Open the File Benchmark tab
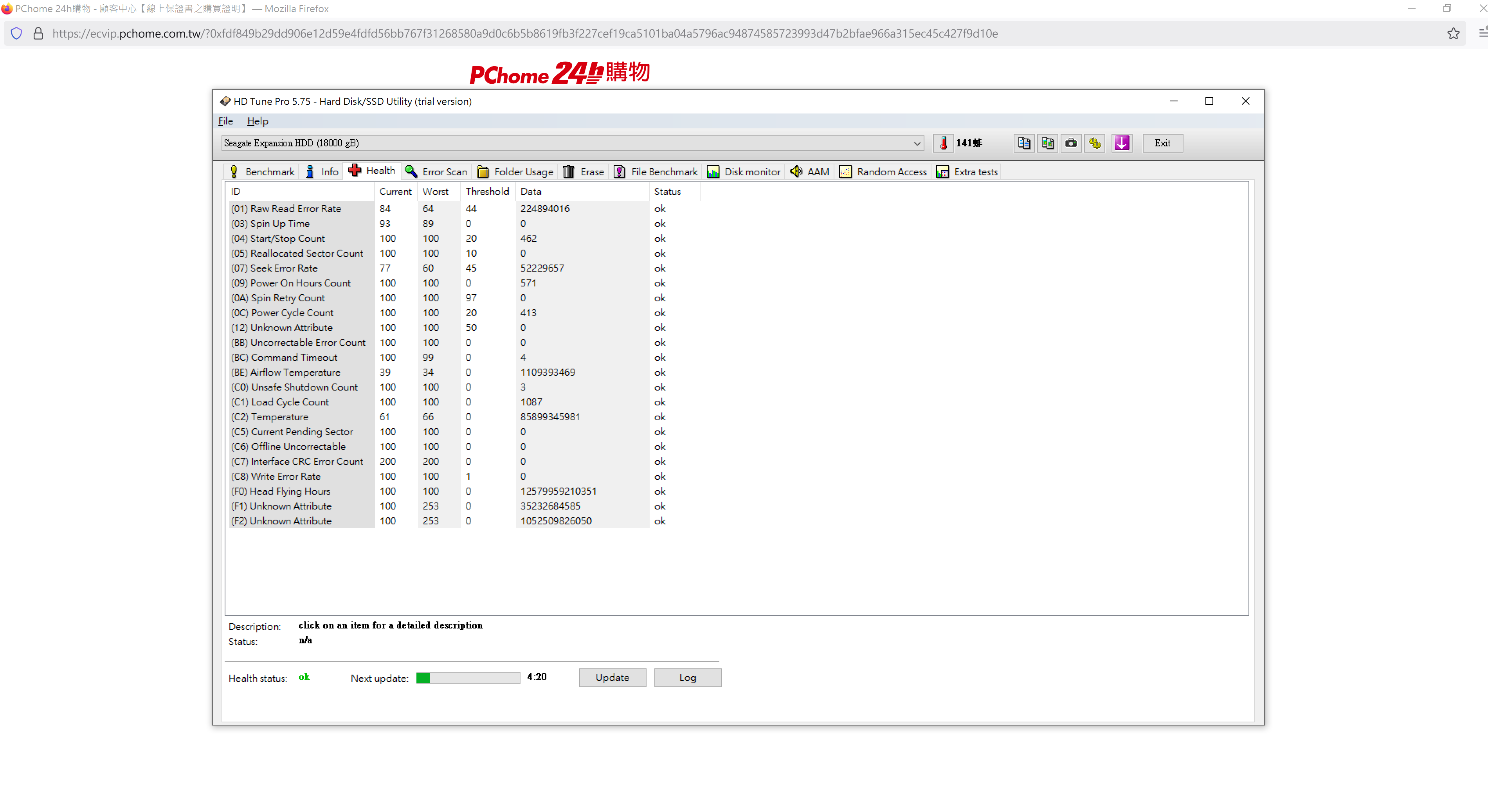 click(656, 171)
